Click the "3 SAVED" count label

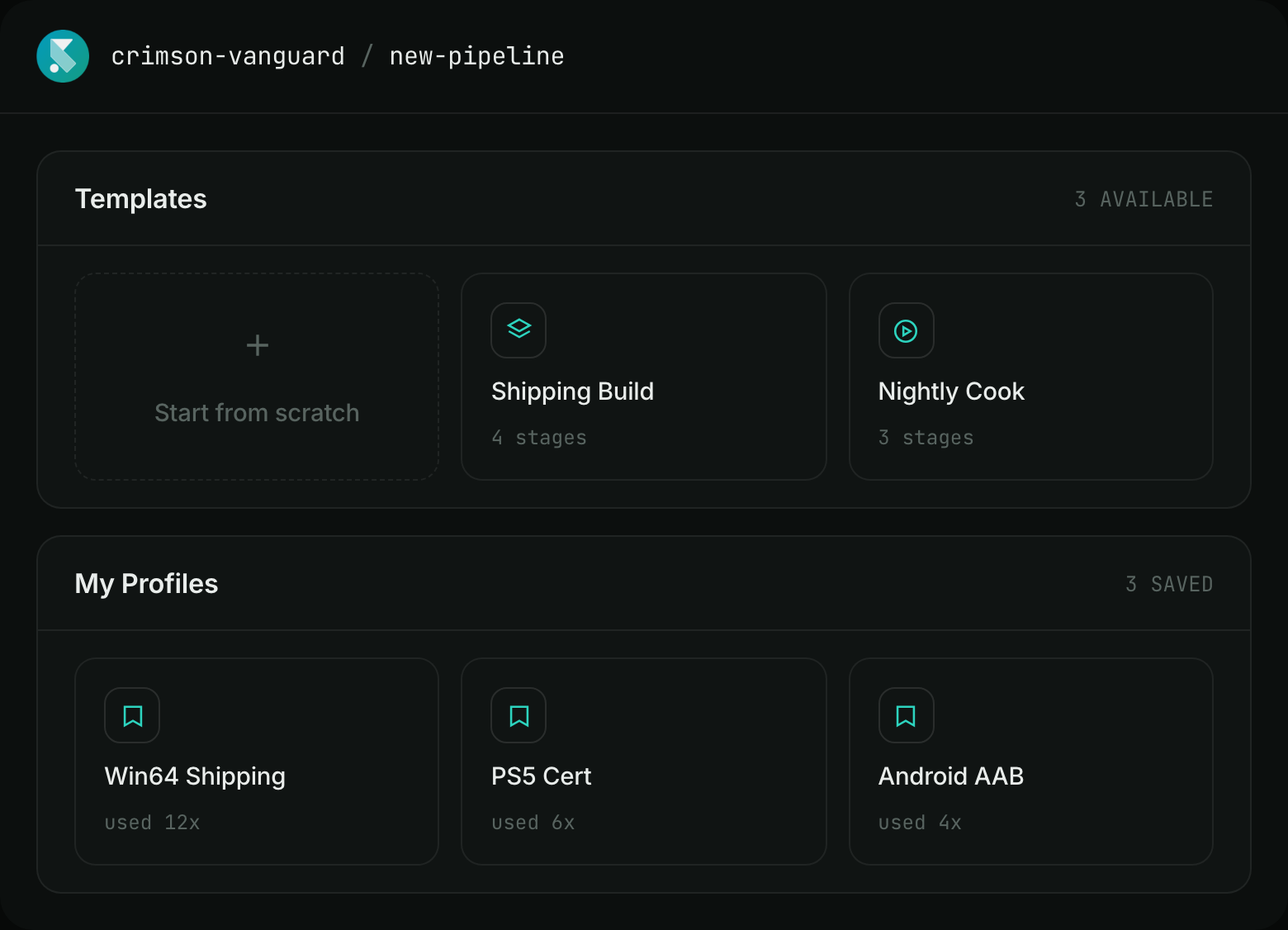(x=1169, y=584)
